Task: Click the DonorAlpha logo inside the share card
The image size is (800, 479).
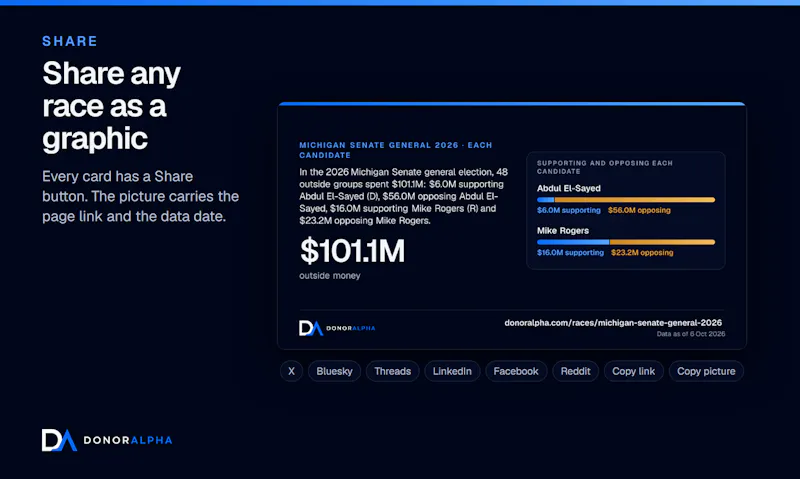Action: pyautogui.click(x=337, y=328)
